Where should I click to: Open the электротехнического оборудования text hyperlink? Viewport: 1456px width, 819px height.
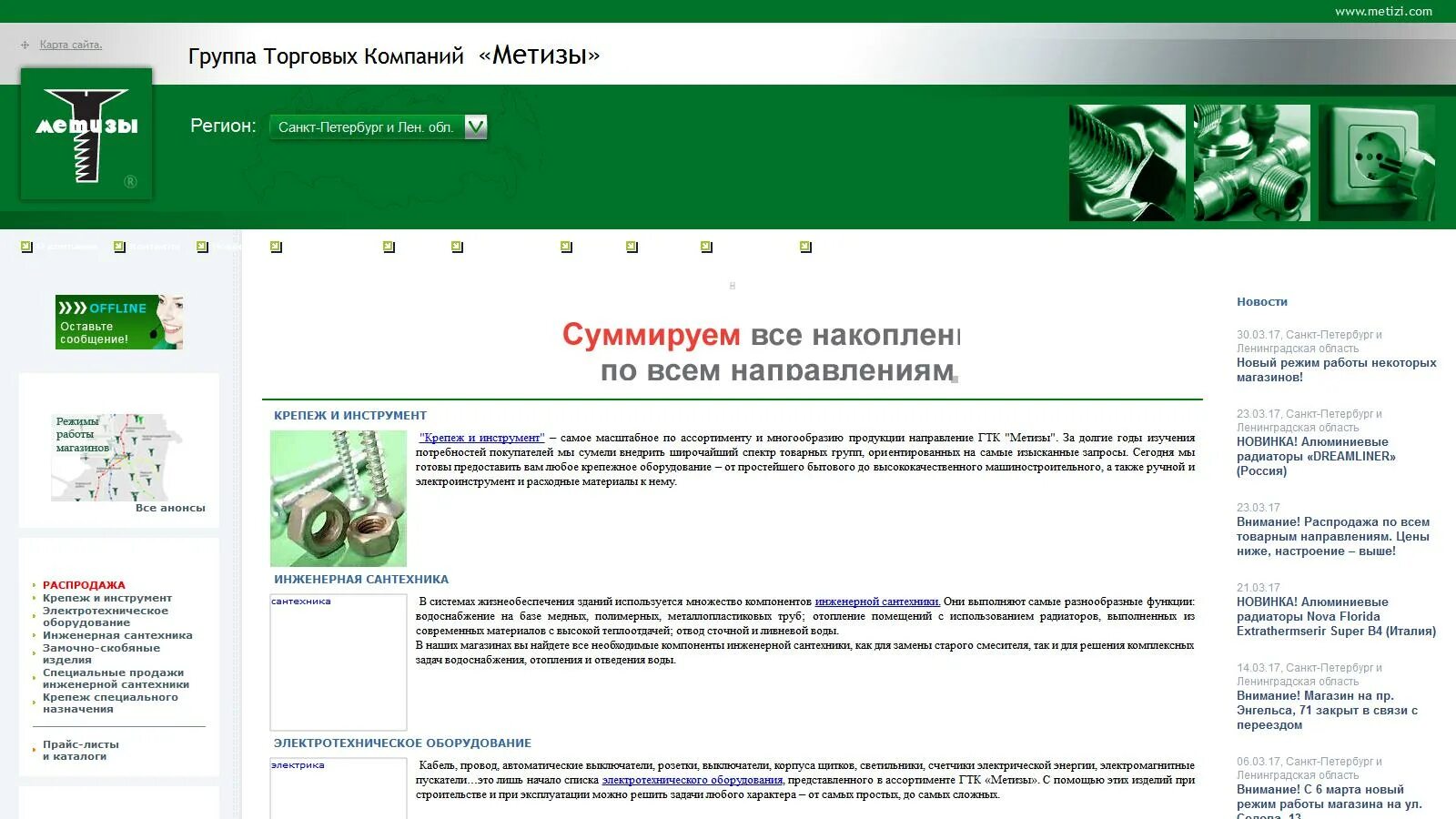coord(693,780)
